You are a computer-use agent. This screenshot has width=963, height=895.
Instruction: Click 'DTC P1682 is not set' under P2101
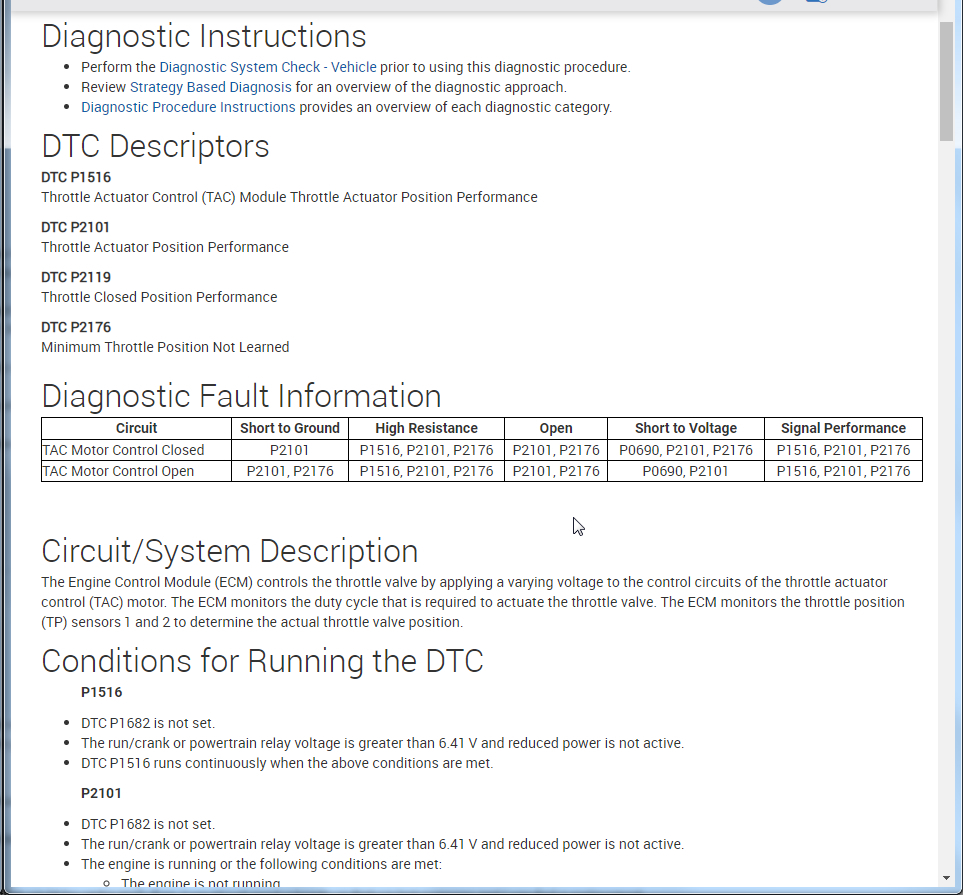pyautogui.click(x=148, y=824)
